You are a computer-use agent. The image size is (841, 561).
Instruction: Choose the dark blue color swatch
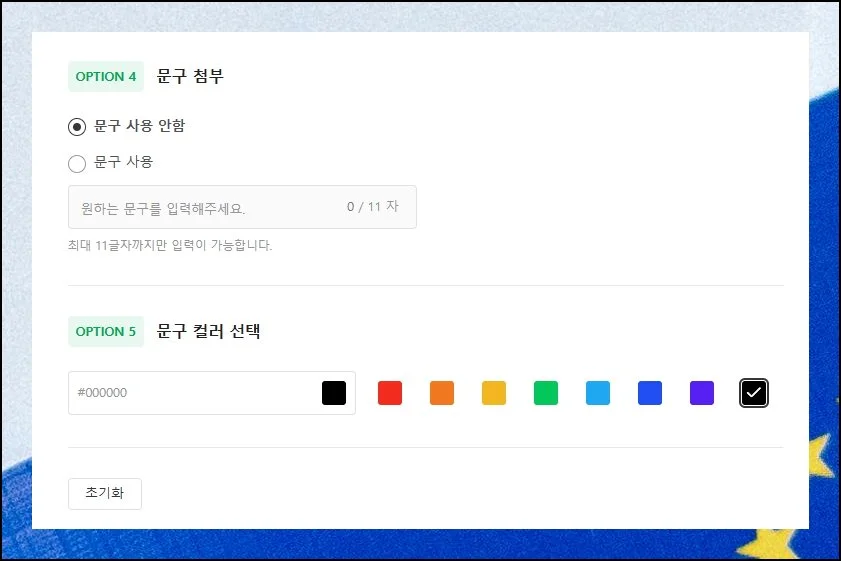650,393
